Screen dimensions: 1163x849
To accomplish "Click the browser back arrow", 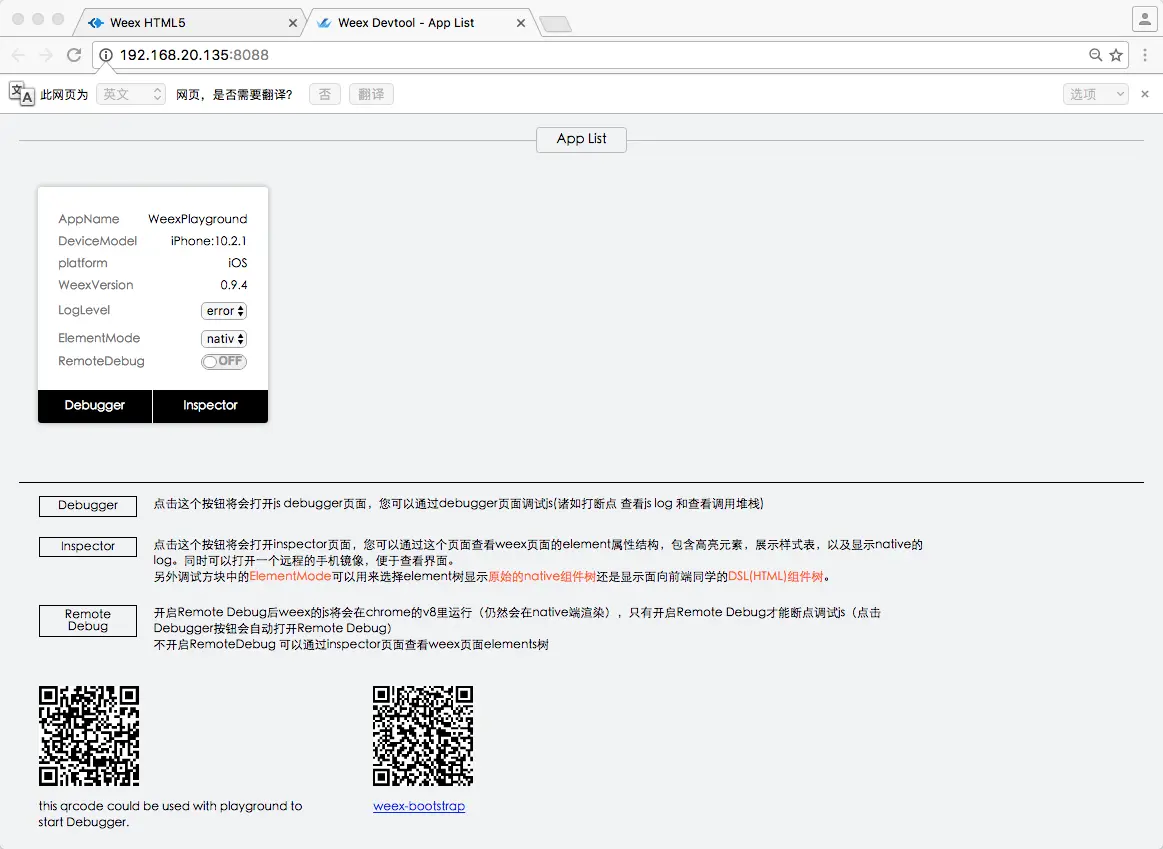I will point(19,55).
